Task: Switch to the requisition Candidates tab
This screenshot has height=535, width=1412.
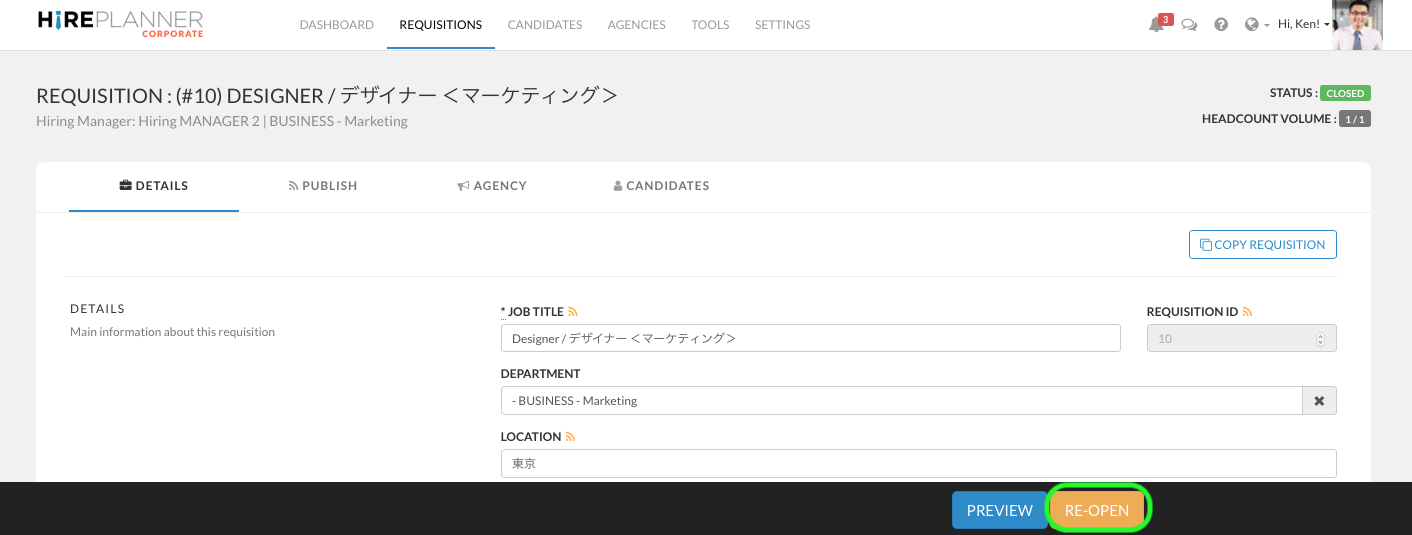Action: point(661,186)
